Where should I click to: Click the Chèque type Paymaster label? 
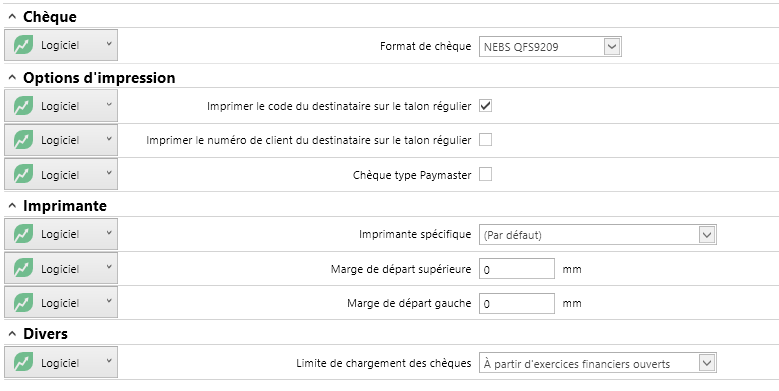[x=412, y=175]
